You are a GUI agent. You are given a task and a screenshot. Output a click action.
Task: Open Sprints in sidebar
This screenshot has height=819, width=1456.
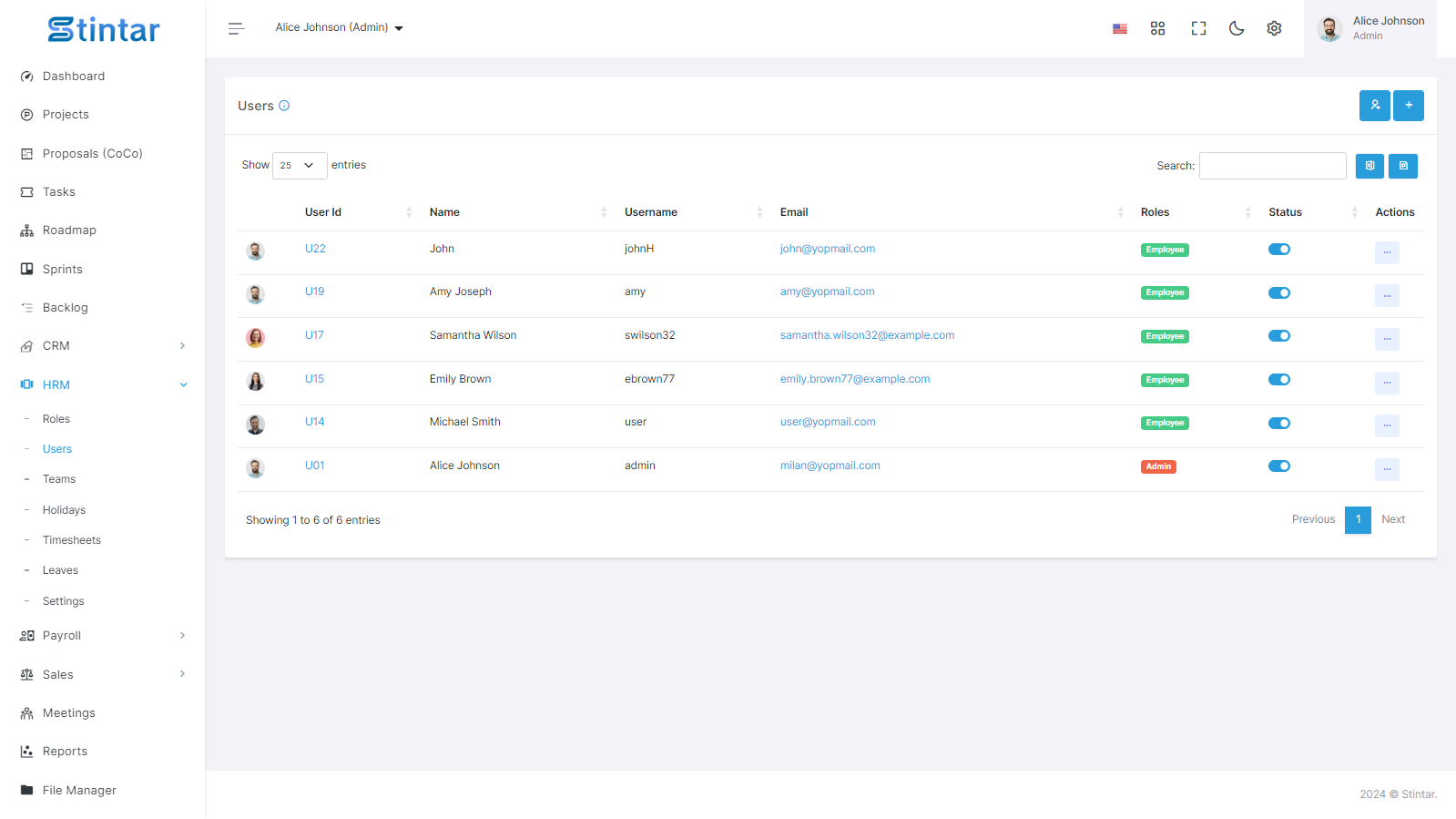point(63,270)
